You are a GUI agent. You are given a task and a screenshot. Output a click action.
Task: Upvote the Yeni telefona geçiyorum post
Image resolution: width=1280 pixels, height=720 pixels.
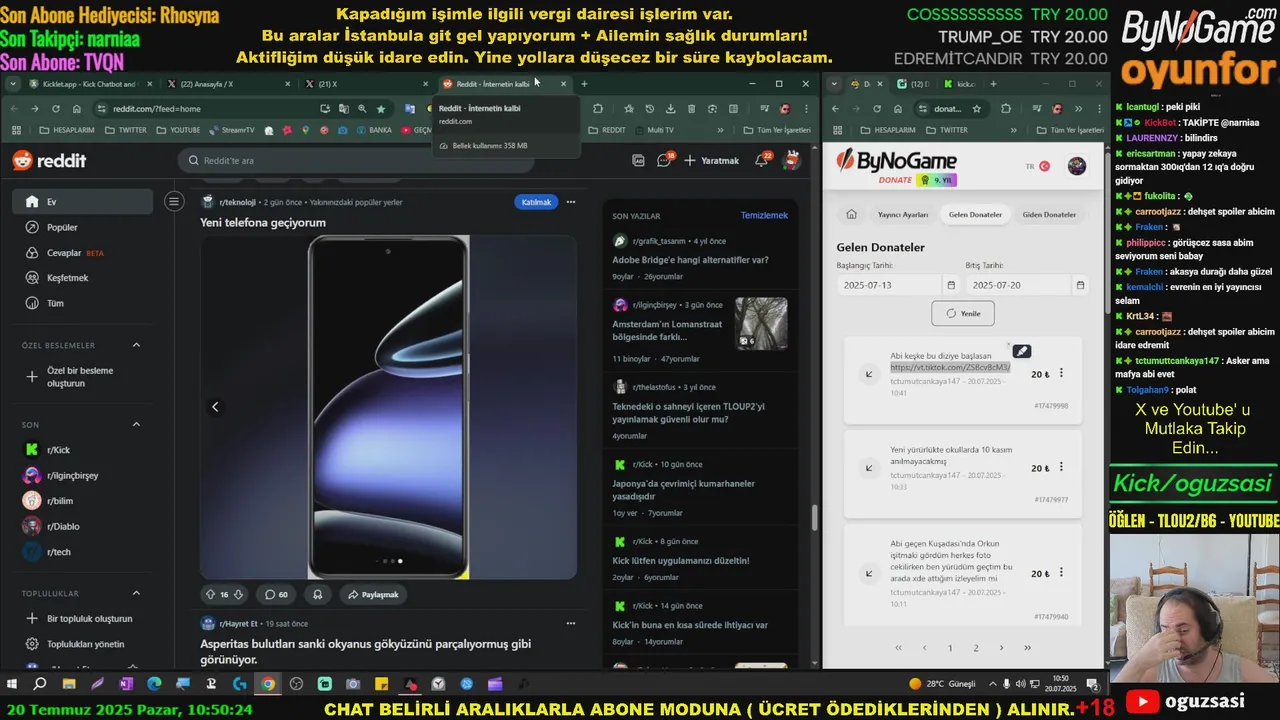click(210, 594)
